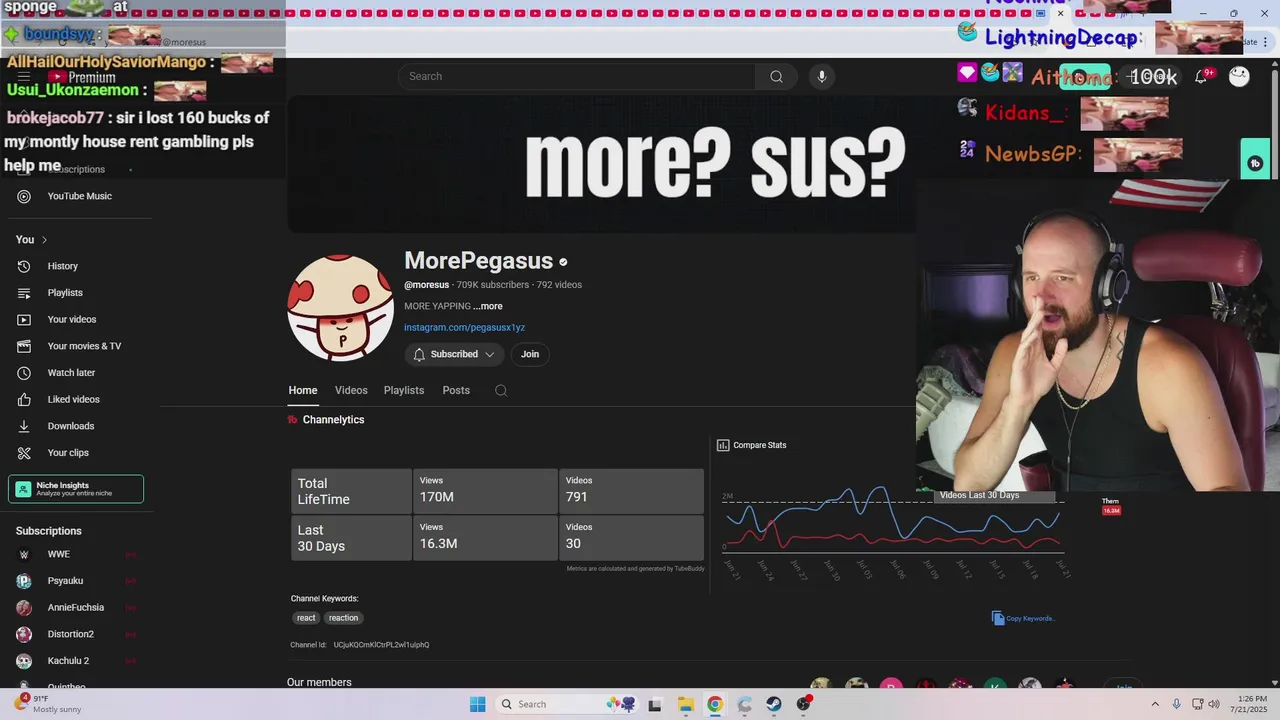Viewport: 1280px width, 720px height.
Task: Click the Our members heading
Action: pos(319,683)
